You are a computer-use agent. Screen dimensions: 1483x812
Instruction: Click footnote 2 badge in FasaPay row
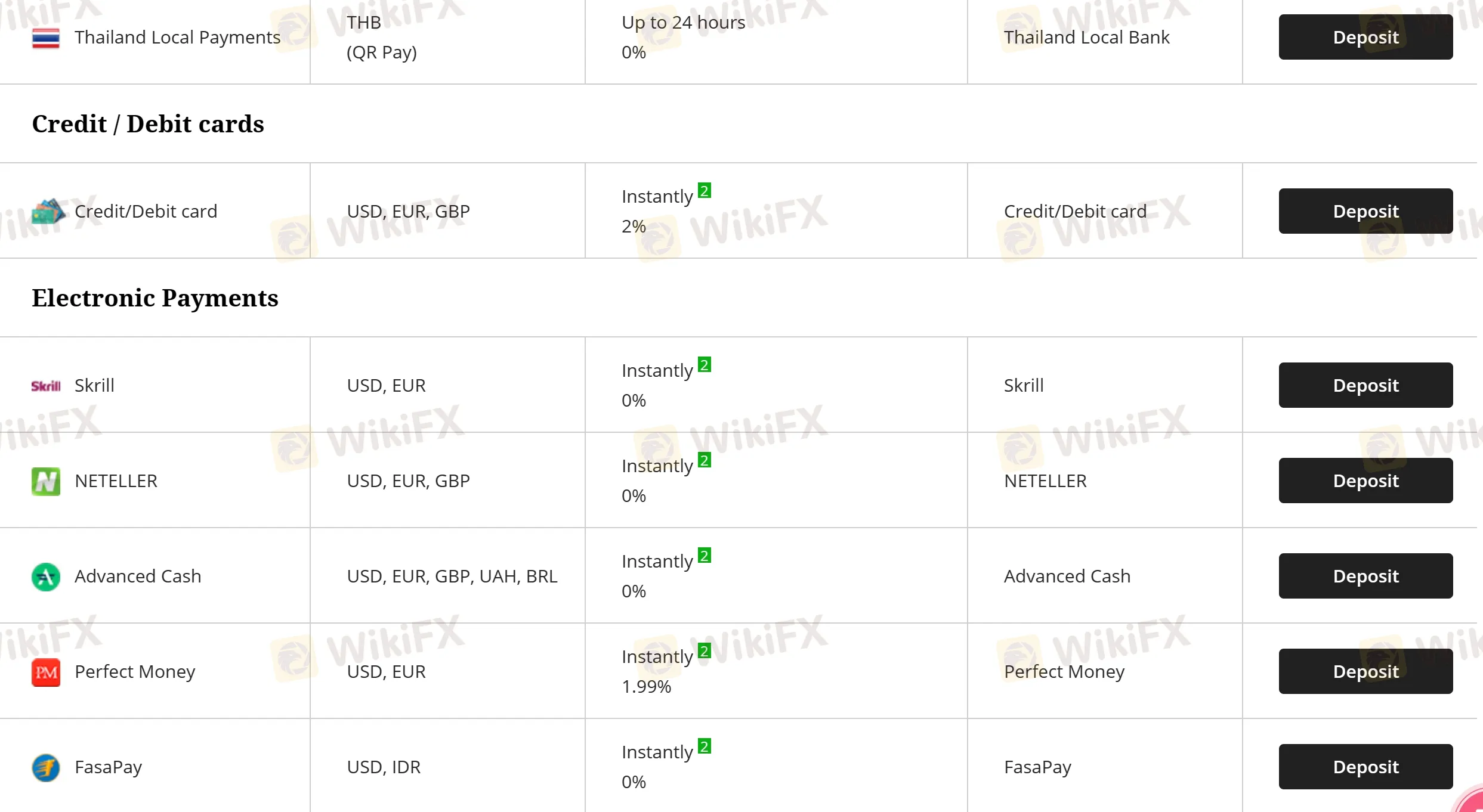point(705,746)
